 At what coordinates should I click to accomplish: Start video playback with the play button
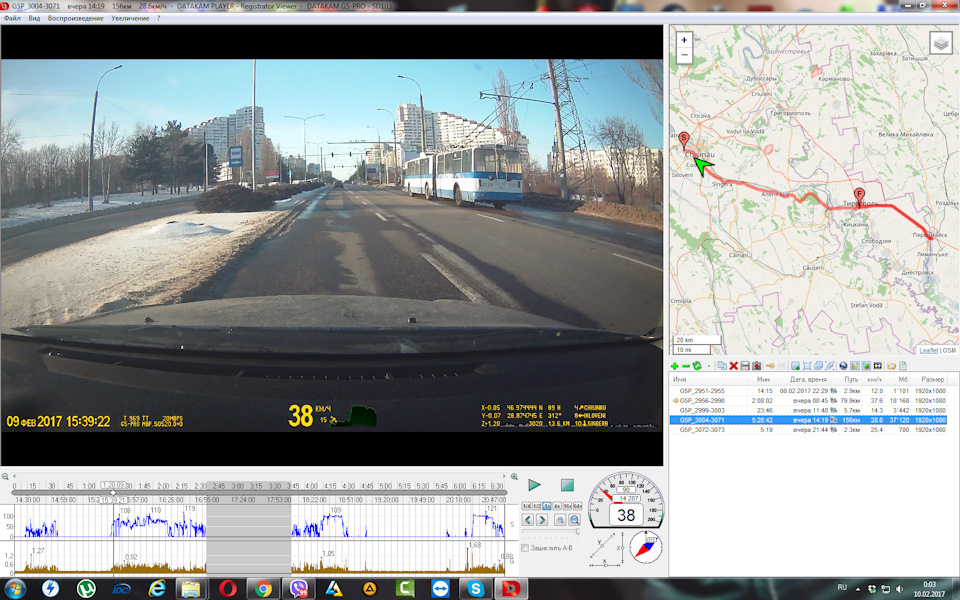[534, 485]
